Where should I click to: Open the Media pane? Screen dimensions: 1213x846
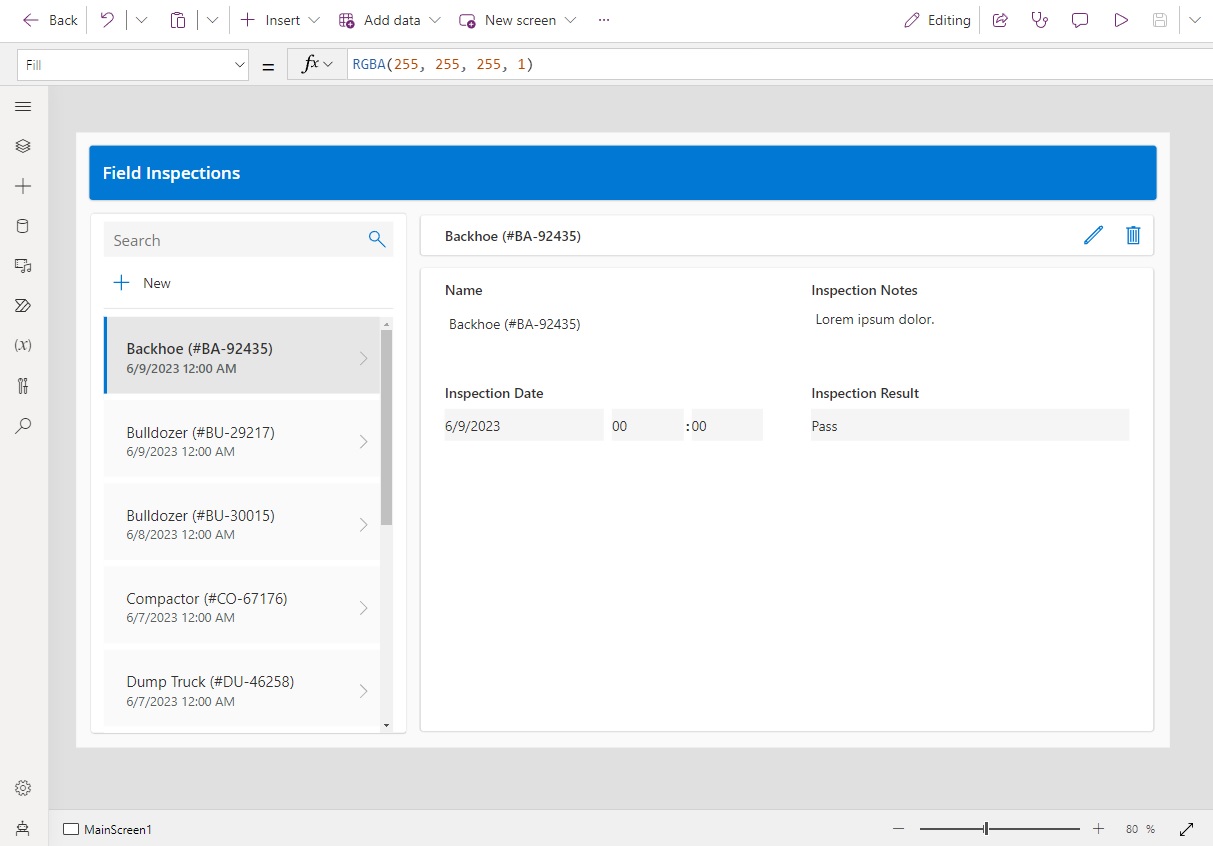coord(23,265)
